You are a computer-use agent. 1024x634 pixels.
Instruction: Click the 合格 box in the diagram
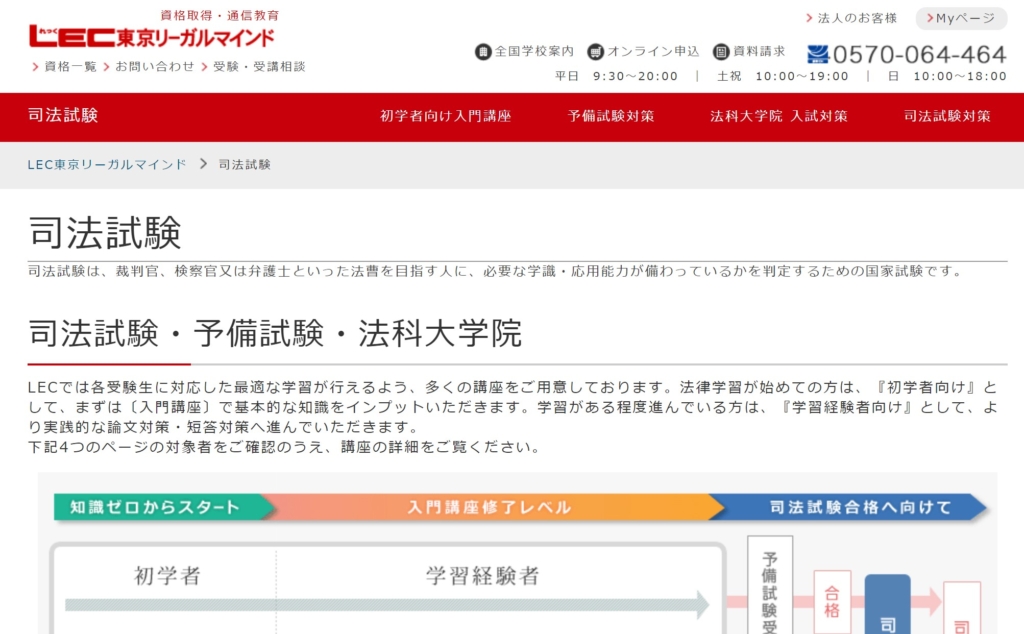(x=832, y=602)
